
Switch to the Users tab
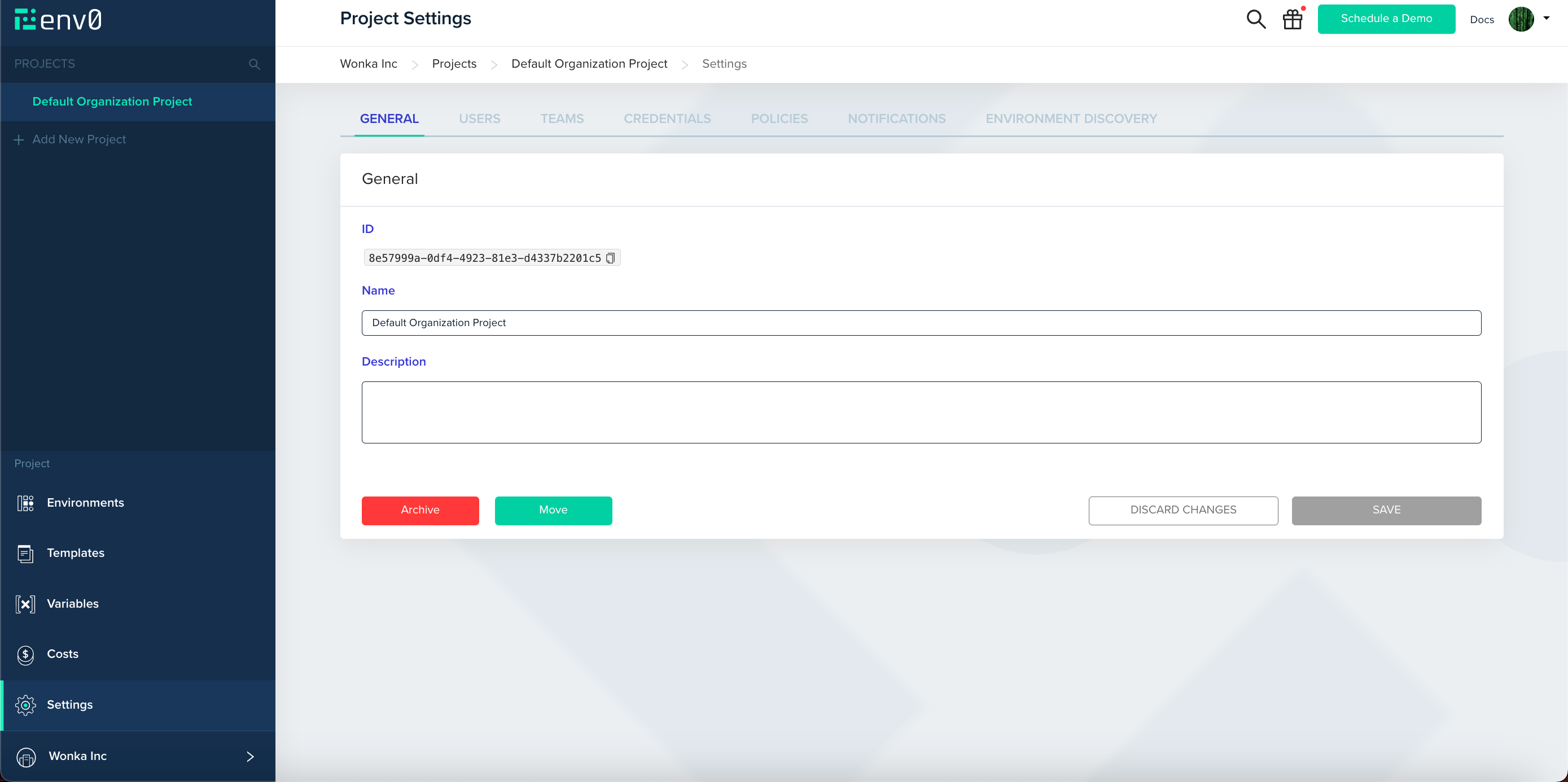[479, 118]
